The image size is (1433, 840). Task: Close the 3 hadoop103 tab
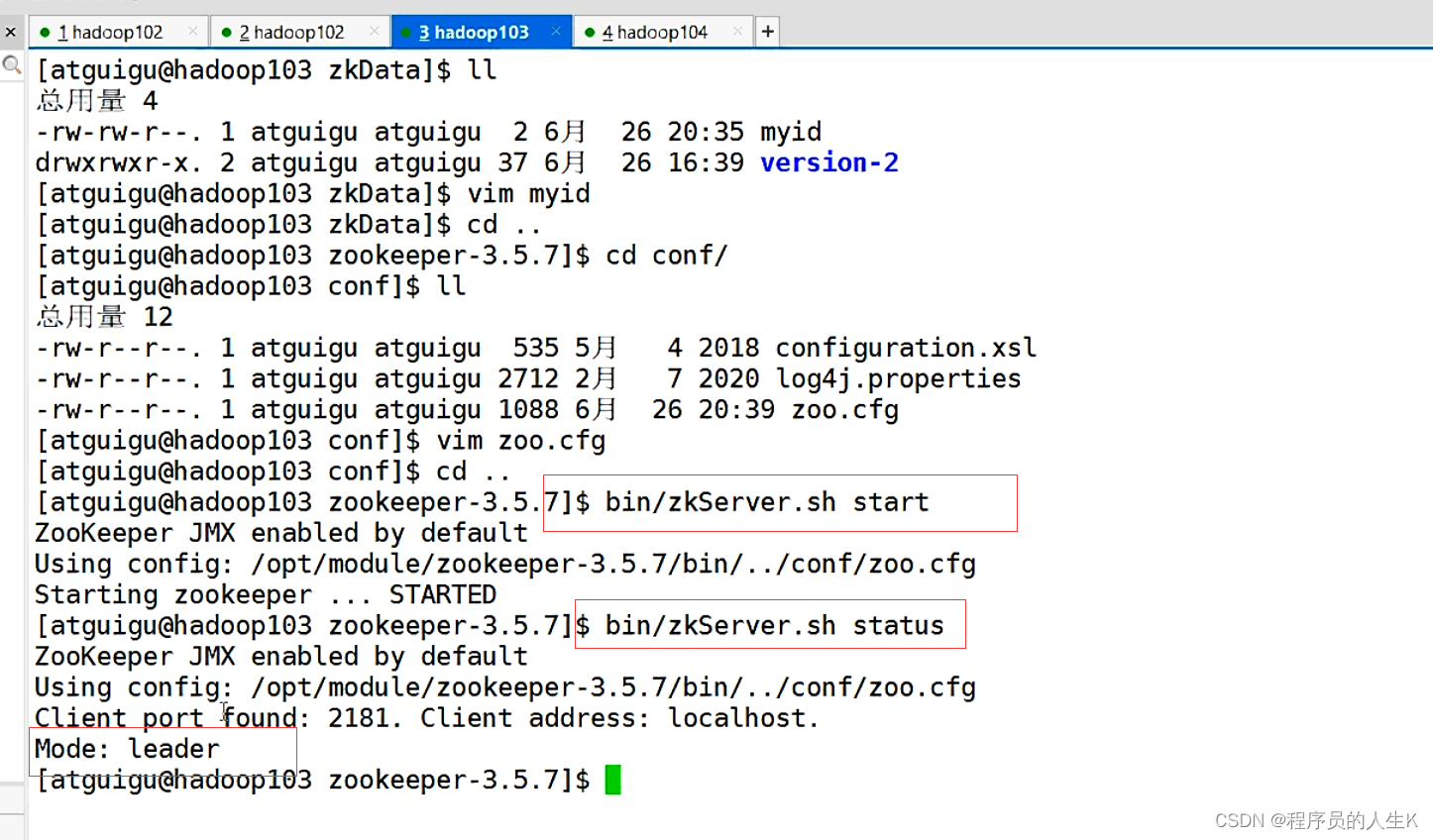coord(556,32)
